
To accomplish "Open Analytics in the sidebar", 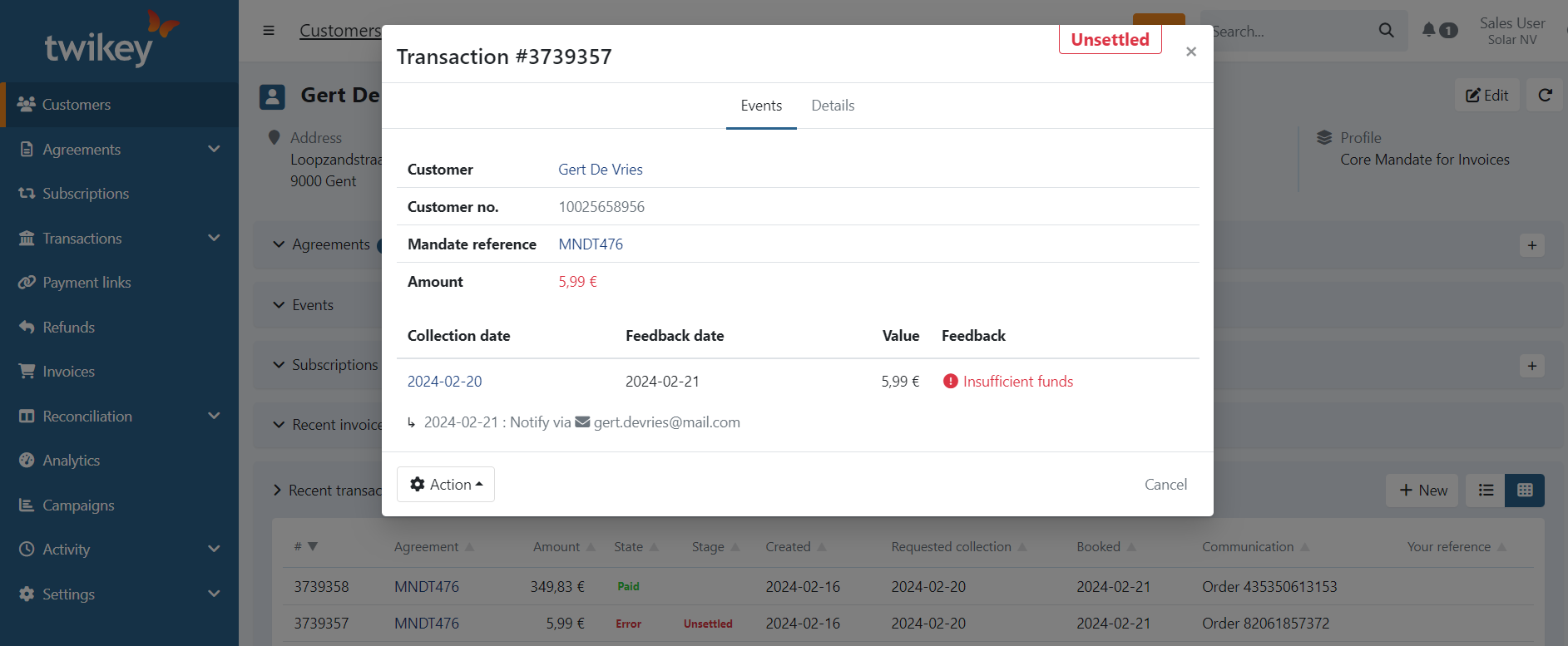I will pyautogui.click(x=71, y=461).
